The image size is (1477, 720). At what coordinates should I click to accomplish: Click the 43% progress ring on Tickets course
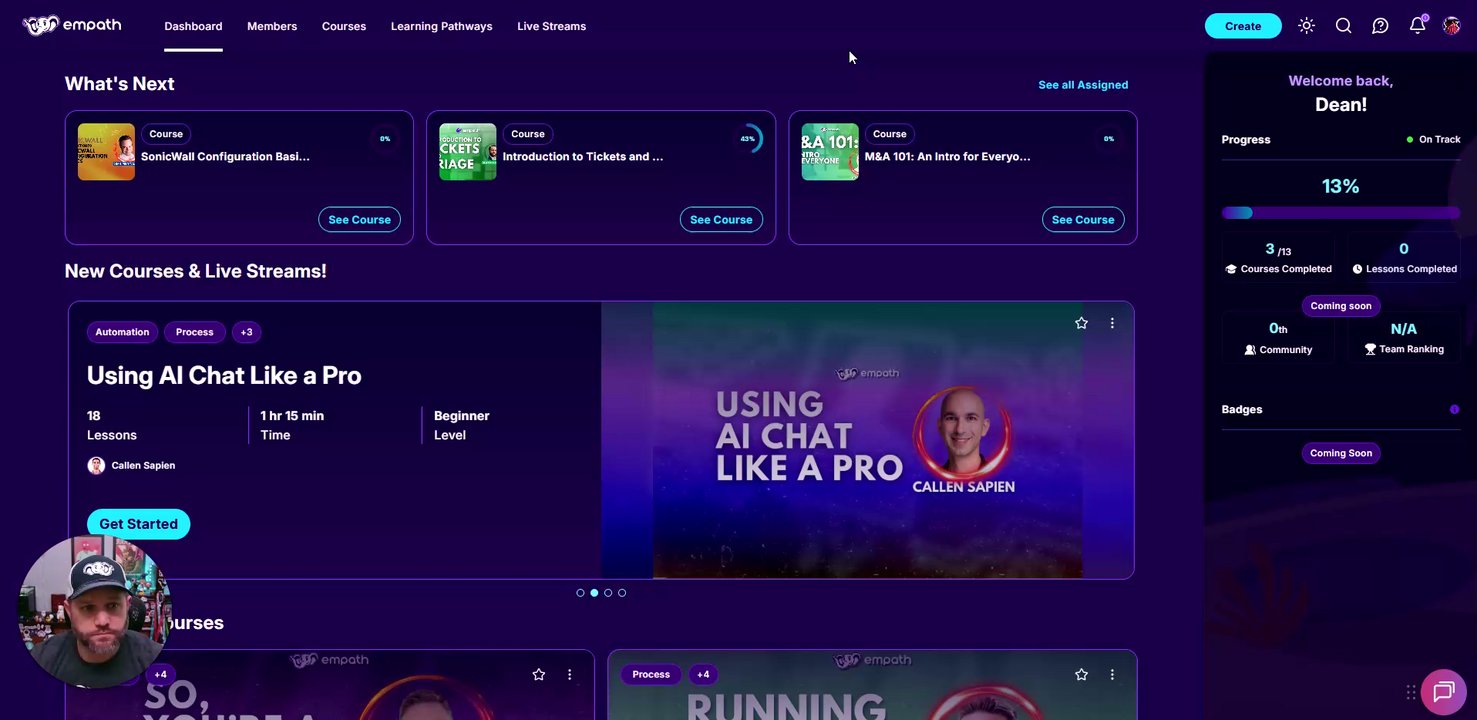tap(748, 139)
